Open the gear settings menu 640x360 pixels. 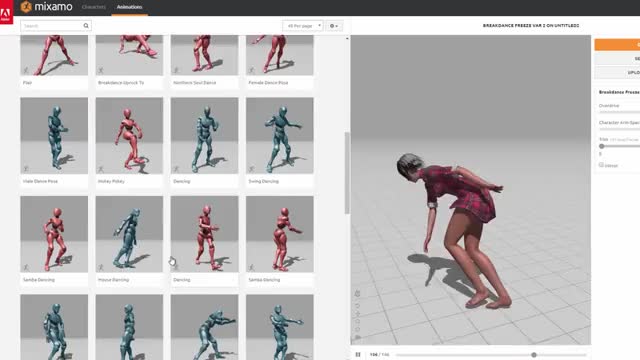pos(334,26)
